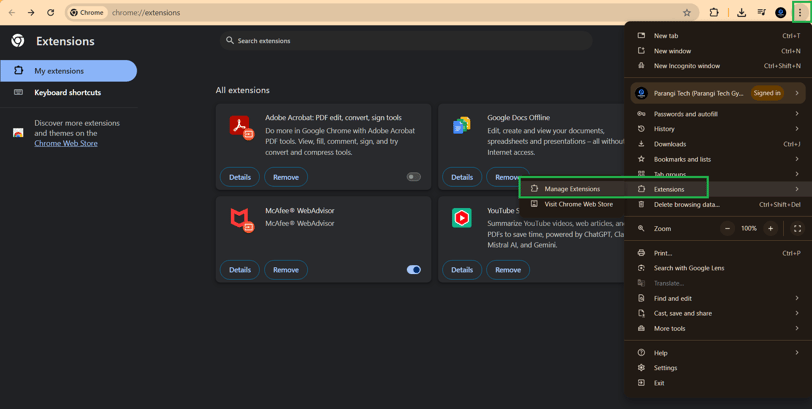Click the profile avatar in the toolbar
Screen dimensions: 812x409
click(780, 12)
